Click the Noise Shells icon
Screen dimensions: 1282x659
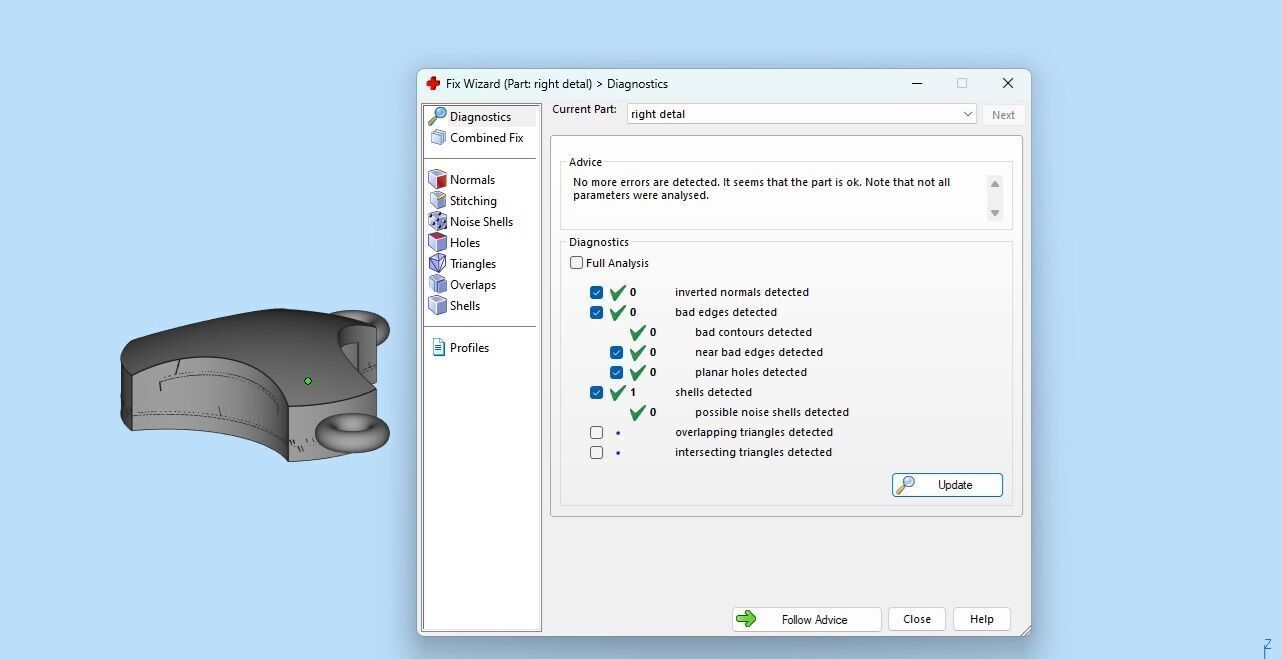(x=437, y=222)
